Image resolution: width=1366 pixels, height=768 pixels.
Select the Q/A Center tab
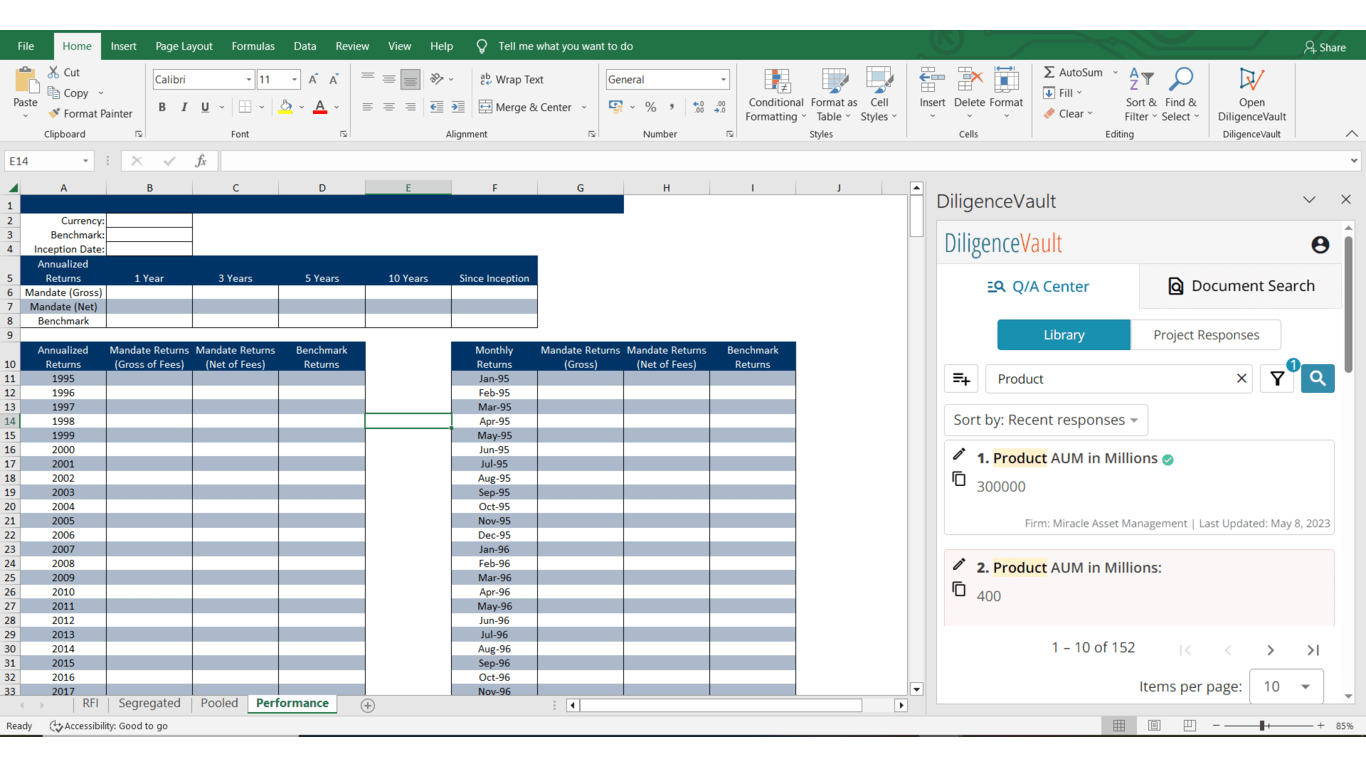(1038, 286)
